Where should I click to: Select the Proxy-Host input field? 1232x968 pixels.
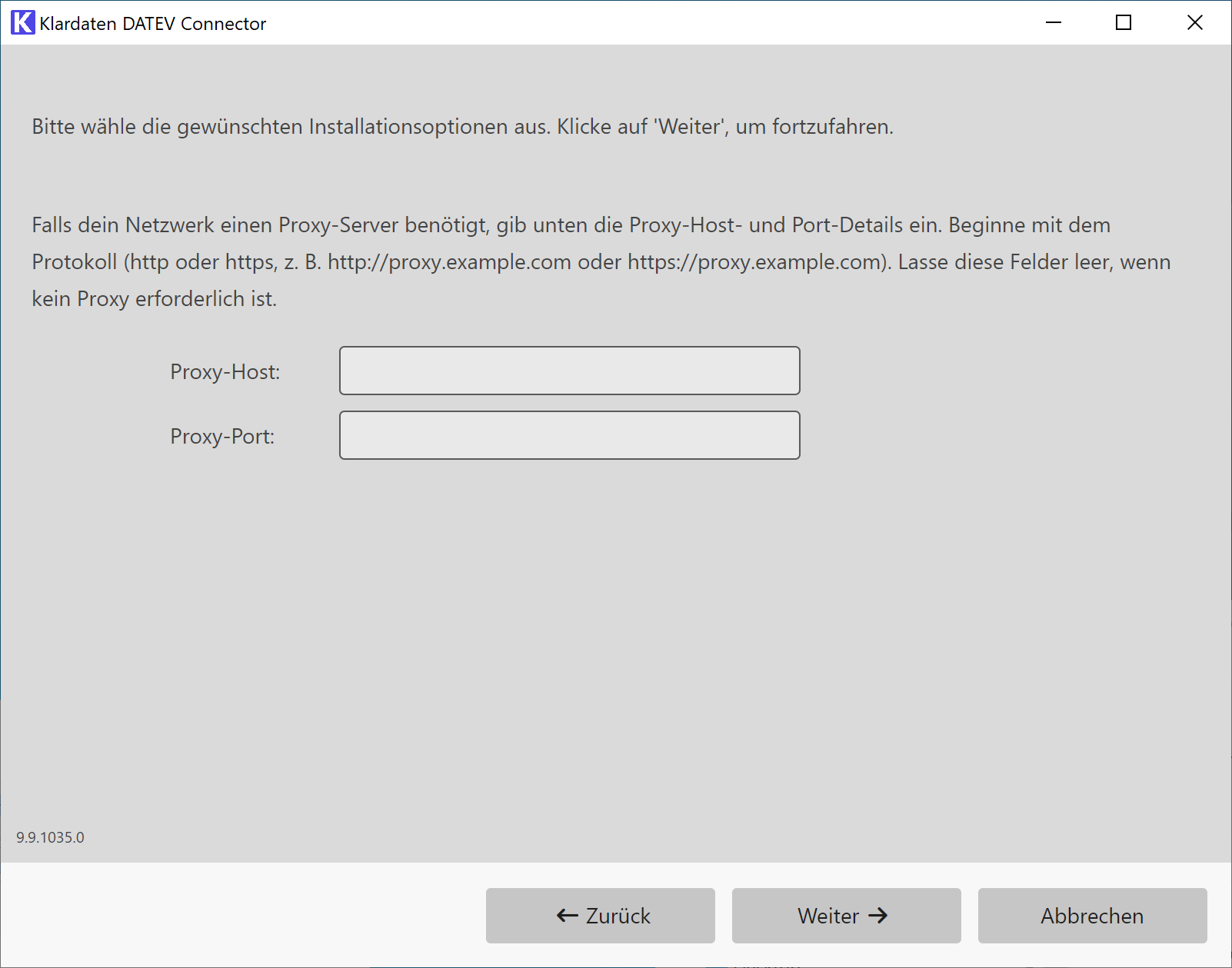click(569, 371)
